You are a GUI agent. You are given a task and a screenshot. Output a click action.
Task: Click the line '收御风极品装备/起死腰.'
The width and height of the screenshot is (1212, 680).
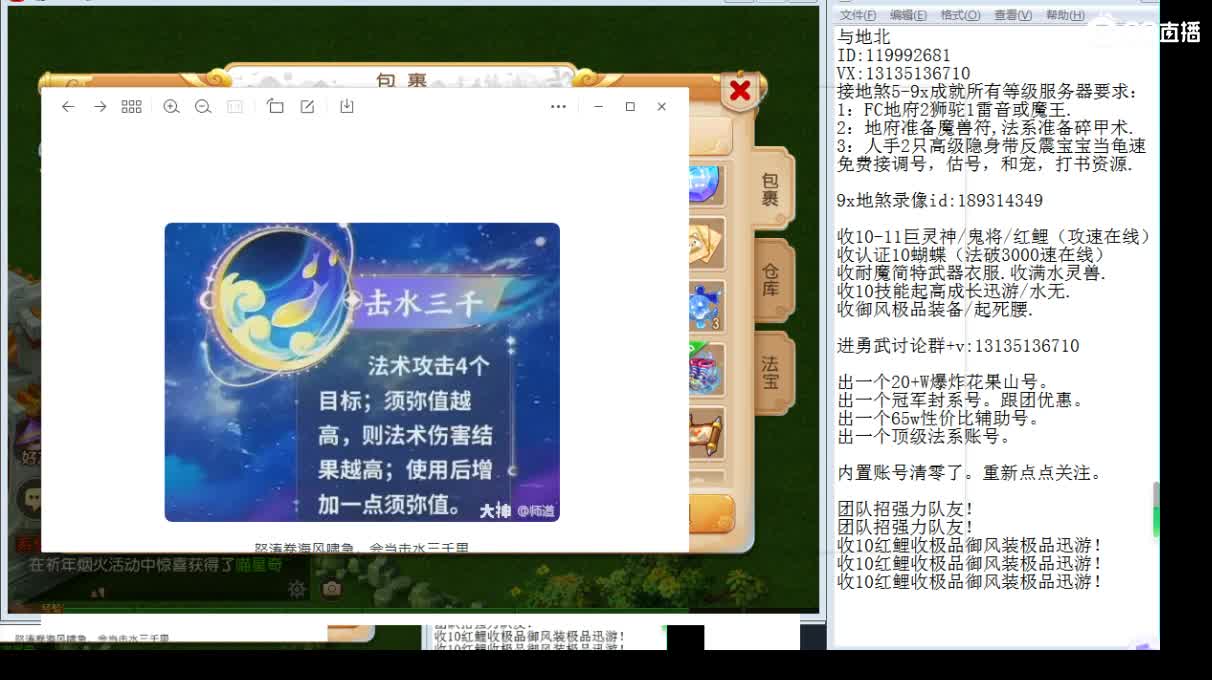pyautogui.click(x=935, y=310)
